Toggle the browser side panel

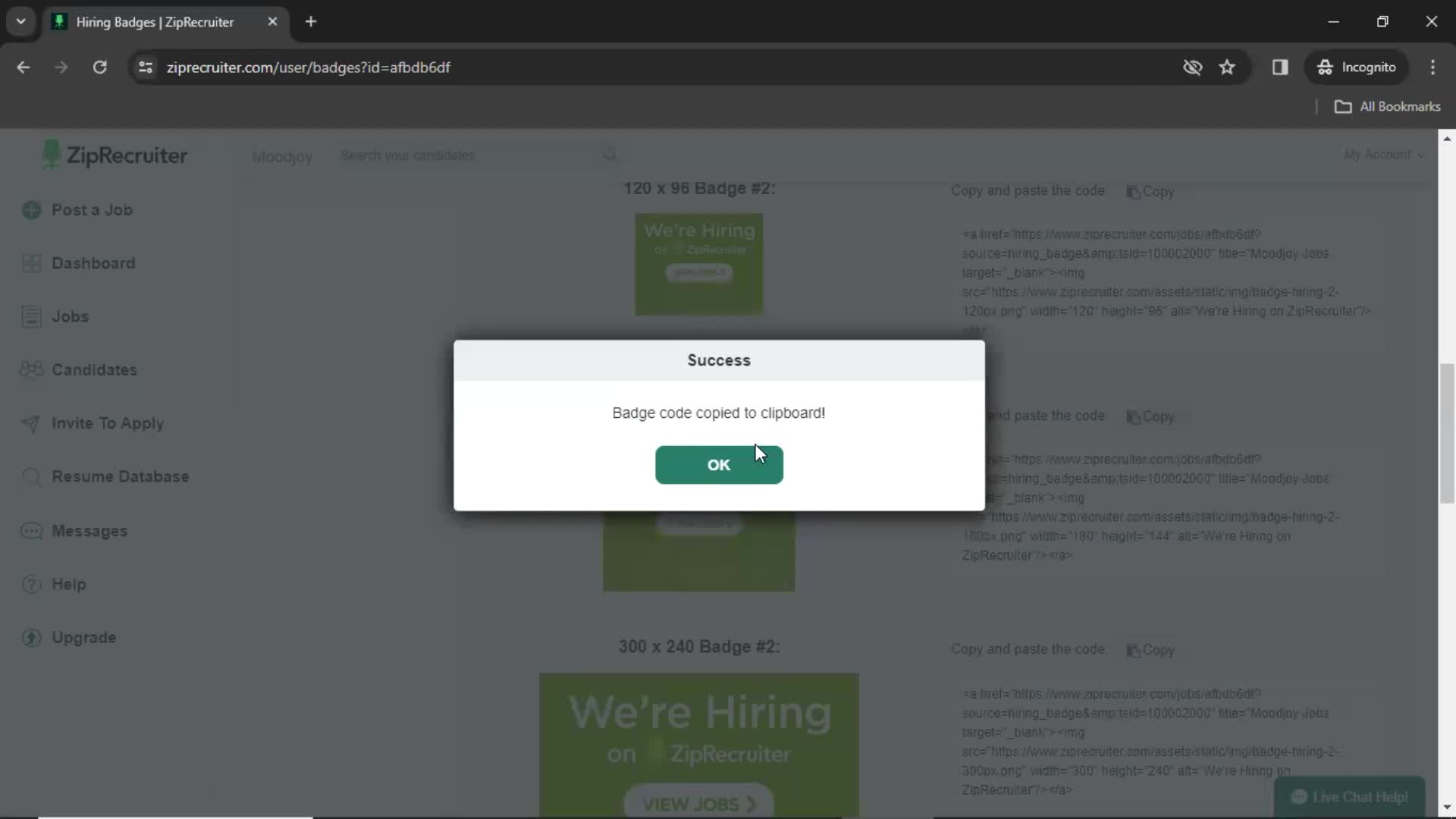[x=1280, y=67]
